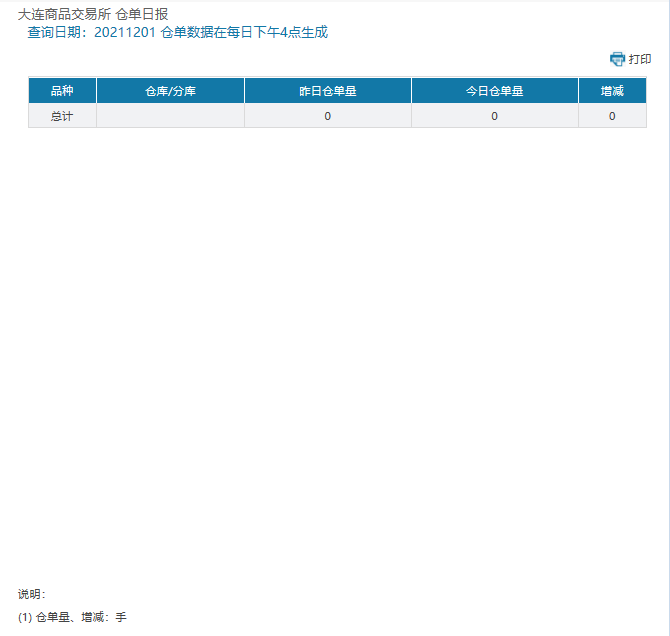Select the date value 20211201

pyautogui.click(x=125, y=32)
